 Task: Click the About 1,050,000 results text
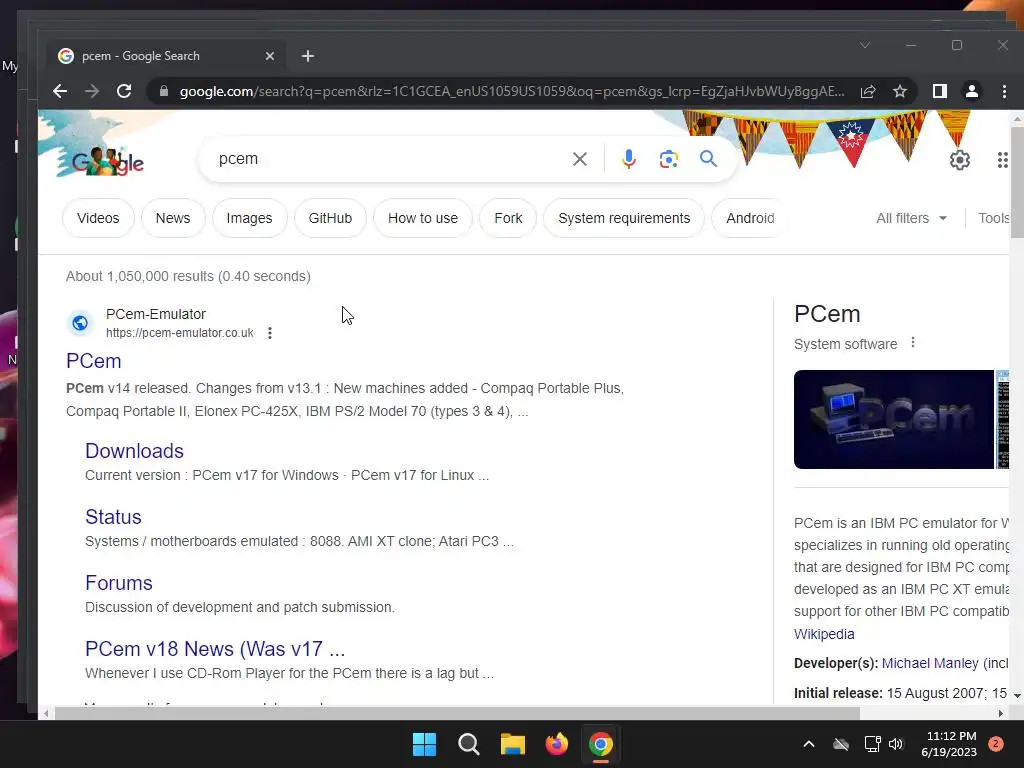188,276
